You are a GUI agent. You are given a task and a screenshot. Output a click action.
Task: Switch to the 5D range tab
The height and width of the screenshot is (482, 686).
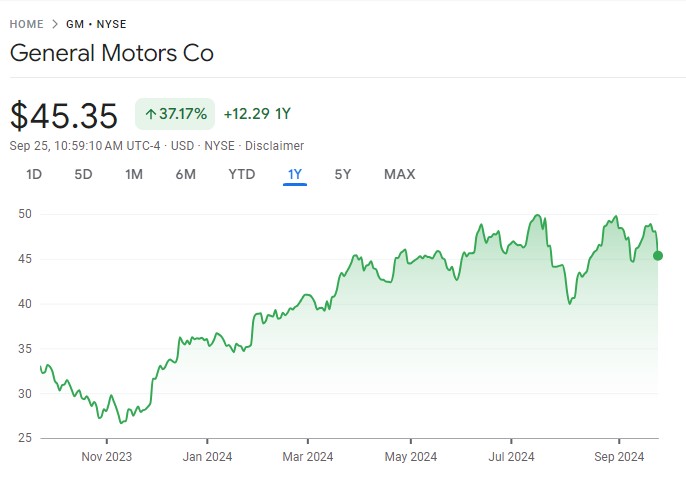pos(83,175)
